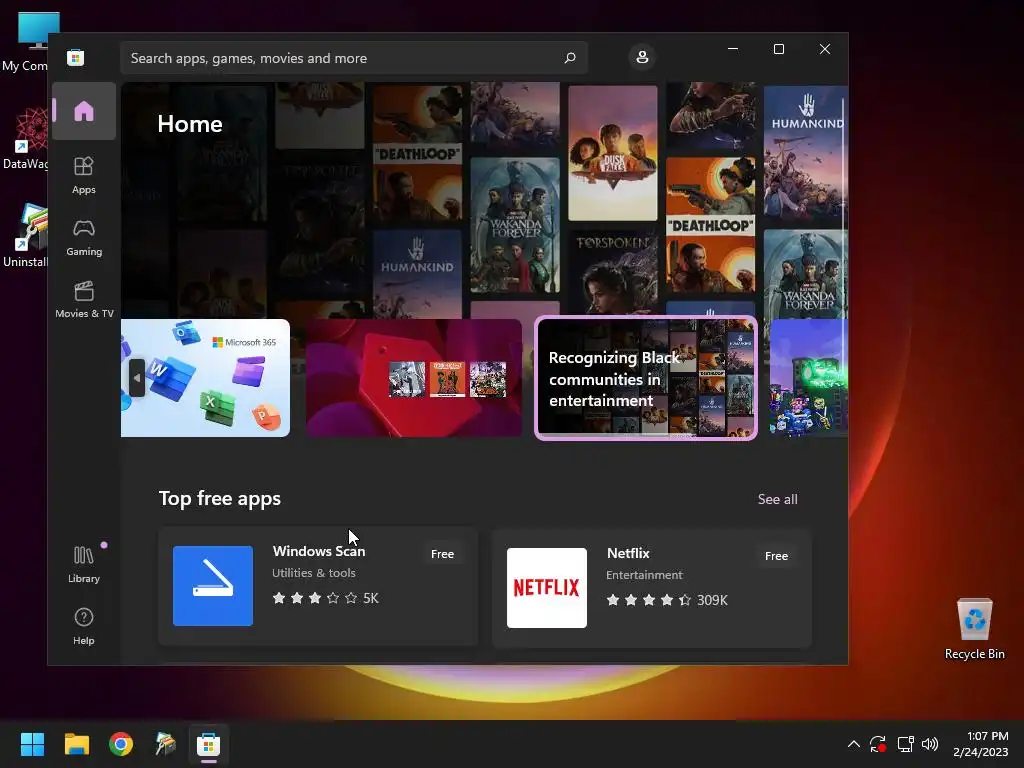Open the red sale tag banner
Screen dimensions: 1024x768
tap(414, 377)
